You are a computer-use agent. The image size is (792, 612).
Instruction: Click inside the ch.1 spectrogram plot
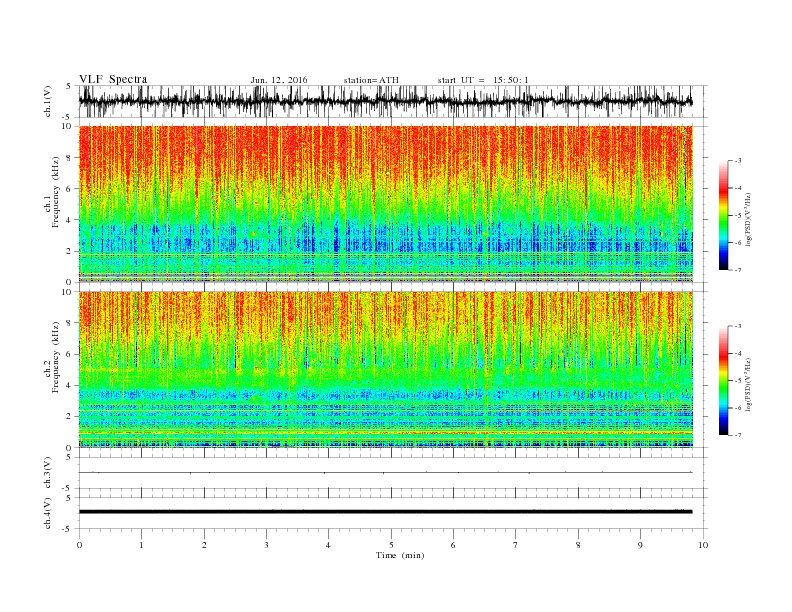coord(386,204)
